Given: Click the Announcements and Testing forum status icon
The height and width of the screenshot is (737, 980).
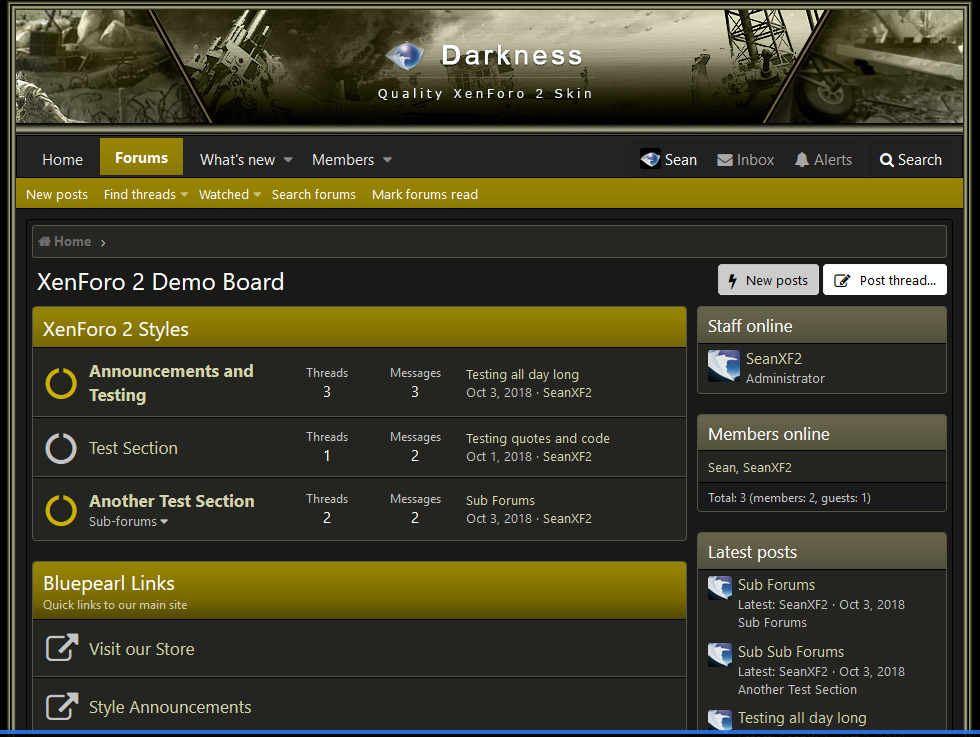Looking at the screenshot, I should [61, 383].
